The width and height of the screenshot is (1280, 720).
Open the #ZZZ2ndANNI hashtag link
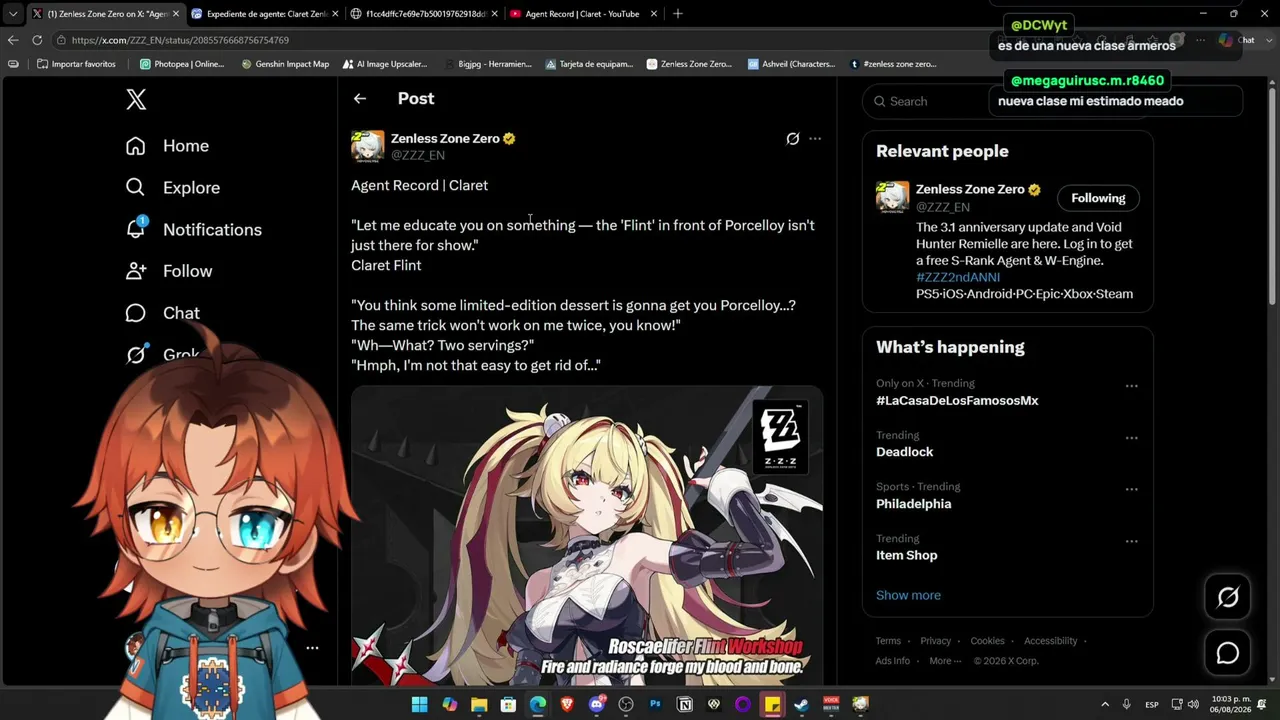coord(958,277)
